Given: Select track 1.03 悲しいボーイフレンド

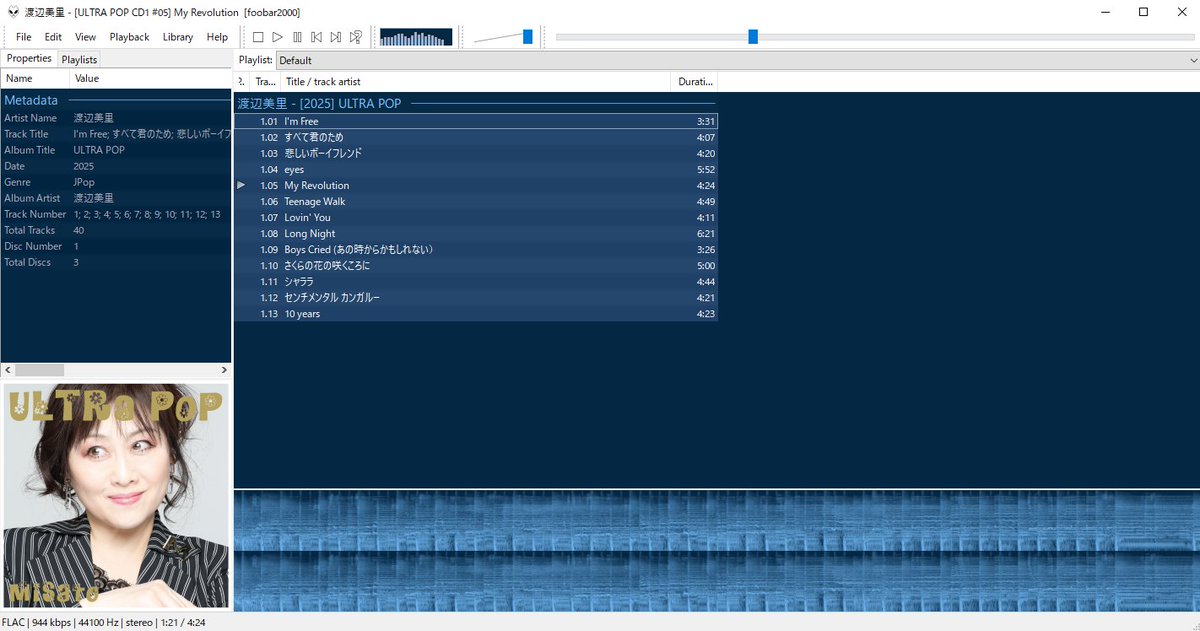Looking at the screenshot, I should point(476,153).
